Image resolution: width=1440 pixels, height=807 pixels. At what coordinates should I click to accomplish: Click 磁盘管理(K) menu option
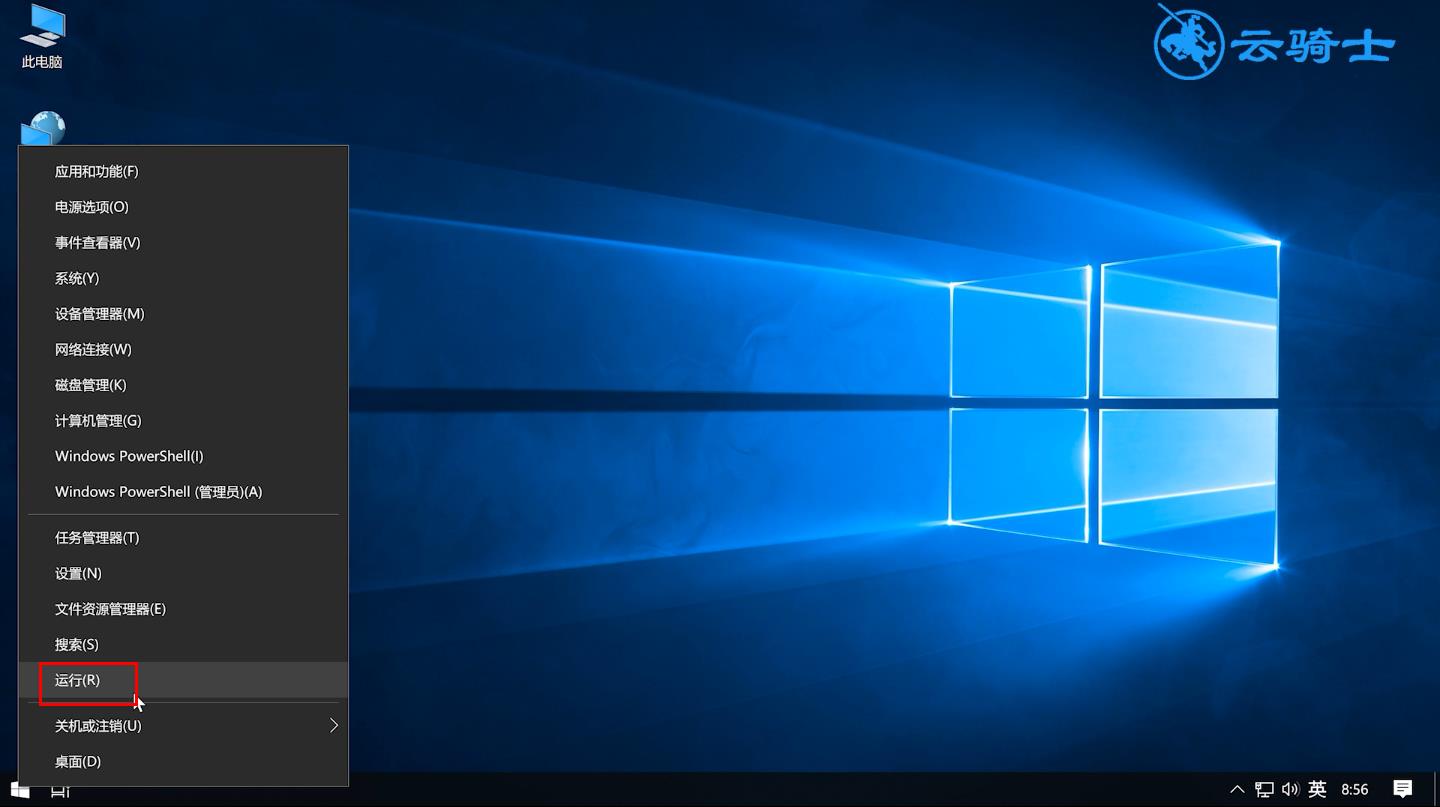coord(91,385)
